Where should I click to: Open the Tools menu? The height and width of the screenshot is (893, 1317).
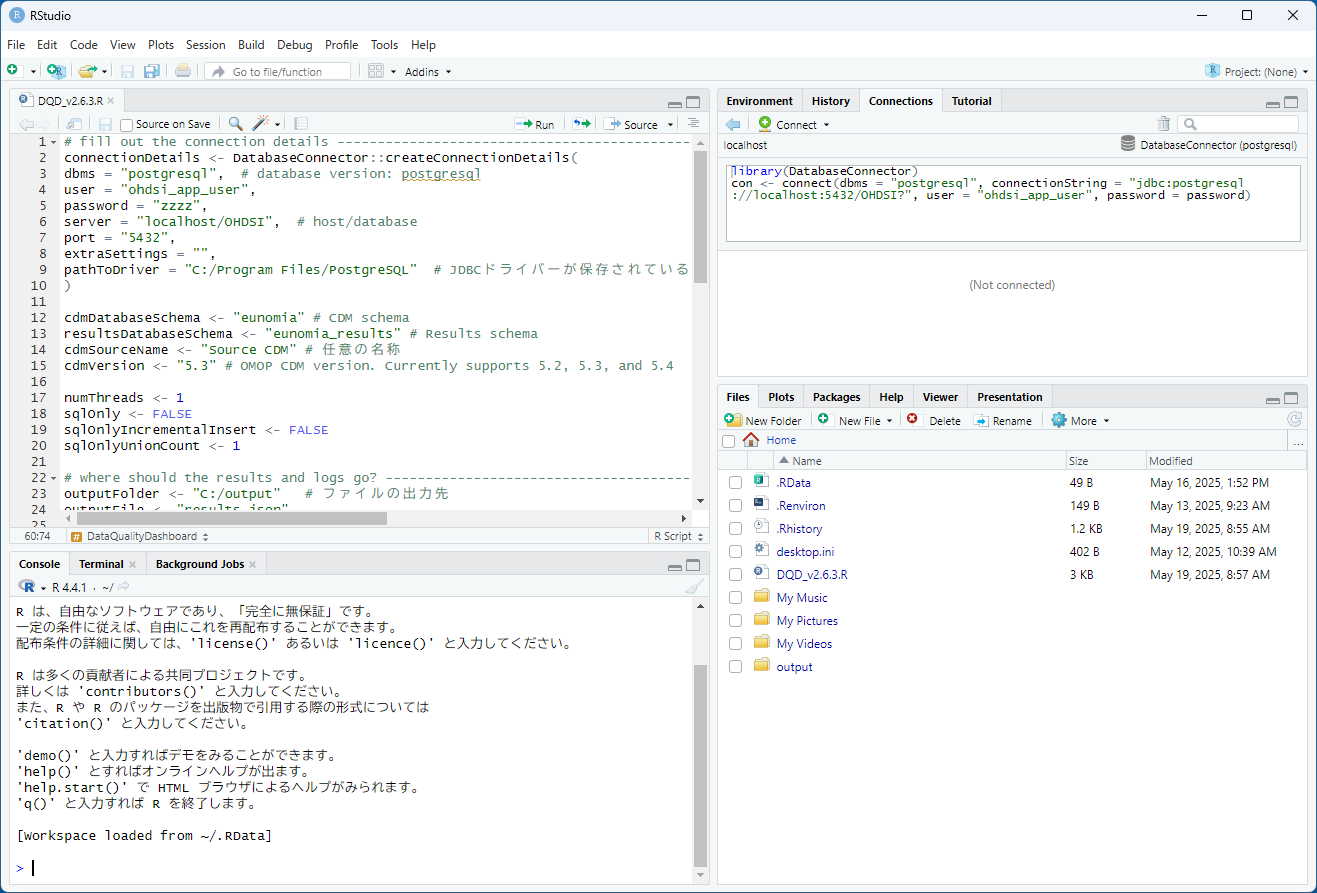pos(384,45)
